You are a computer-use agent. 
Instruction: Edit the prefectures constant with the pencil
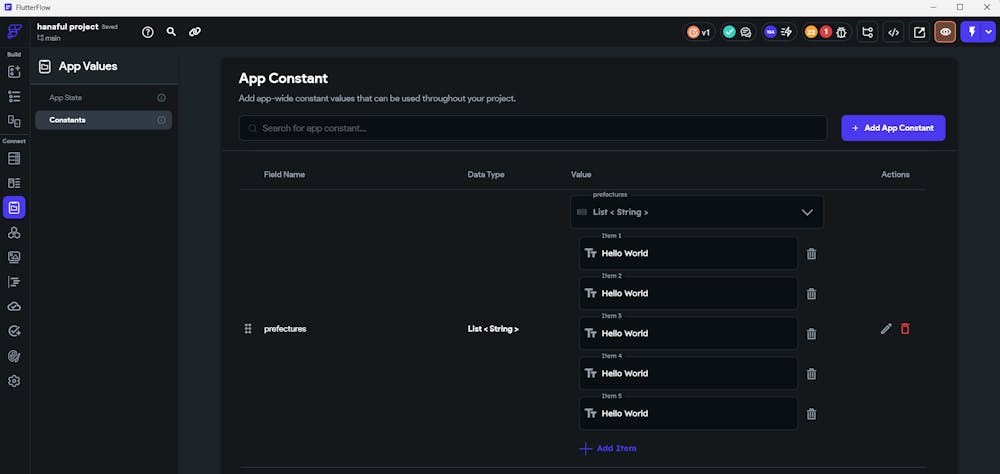click(x=885, y=329)
